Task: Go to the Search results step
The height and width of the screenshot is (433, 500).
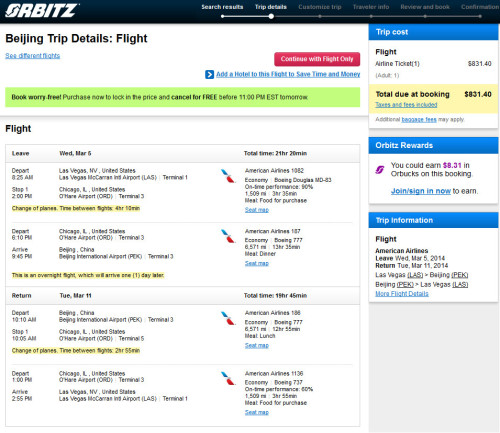Action: coord(222,7)
